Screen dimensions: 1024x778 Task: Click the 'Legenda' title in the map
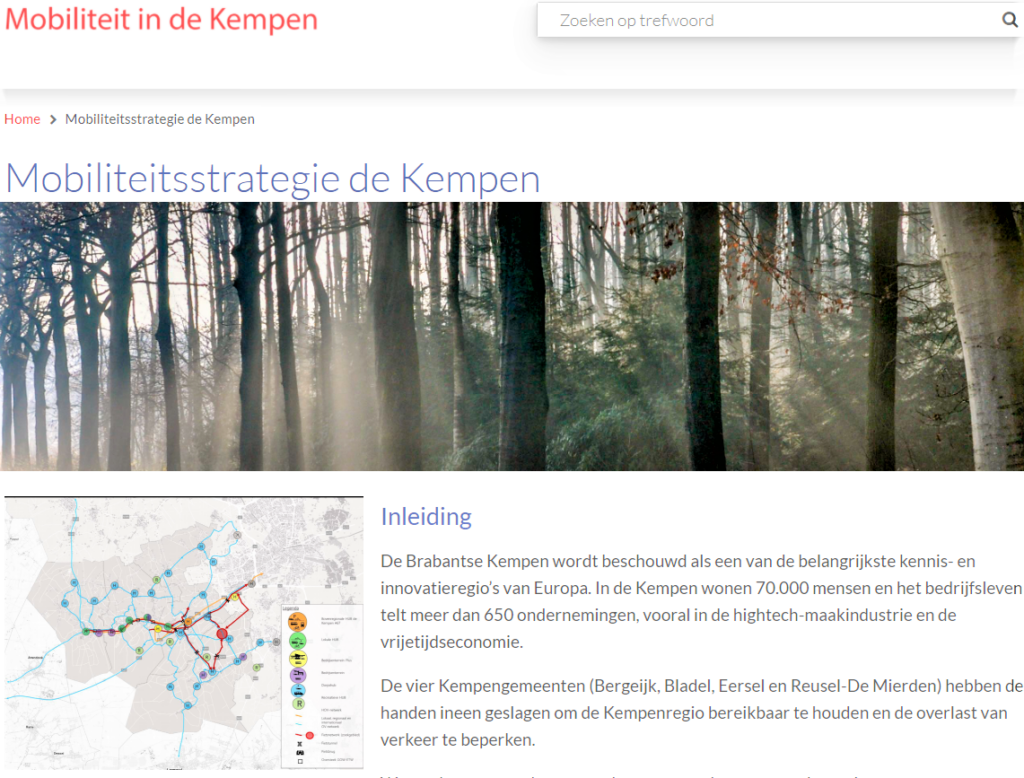pyautogui.click(x=290, y=606)
